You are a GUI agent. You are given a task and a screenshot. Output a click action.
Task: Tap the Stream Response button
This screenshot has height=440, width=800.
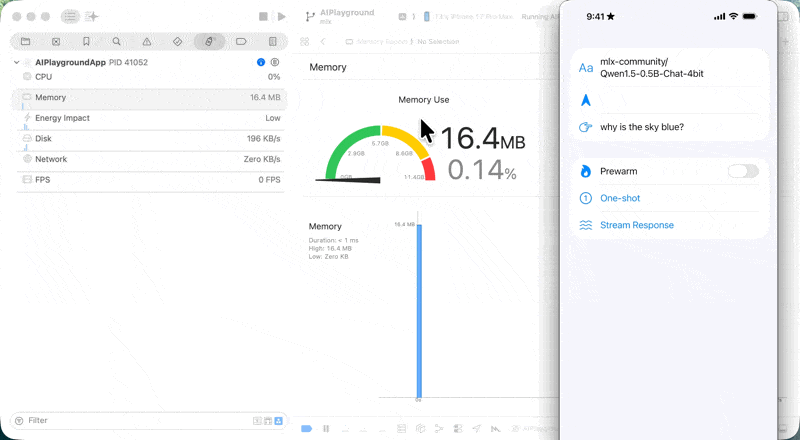tap(636, 225)
